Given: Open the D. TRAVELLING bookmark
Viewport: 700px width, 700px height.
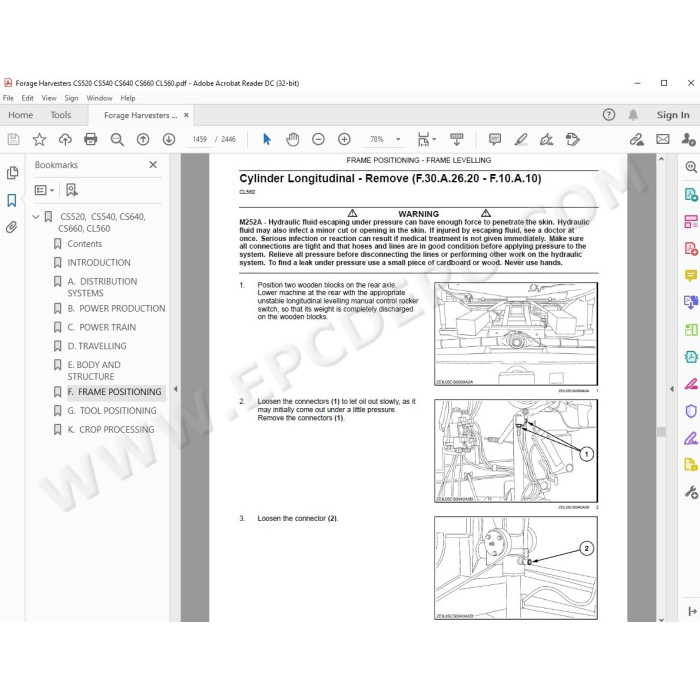Looking at the screenshot, I should pyautogui.click(x=97, y=346).
